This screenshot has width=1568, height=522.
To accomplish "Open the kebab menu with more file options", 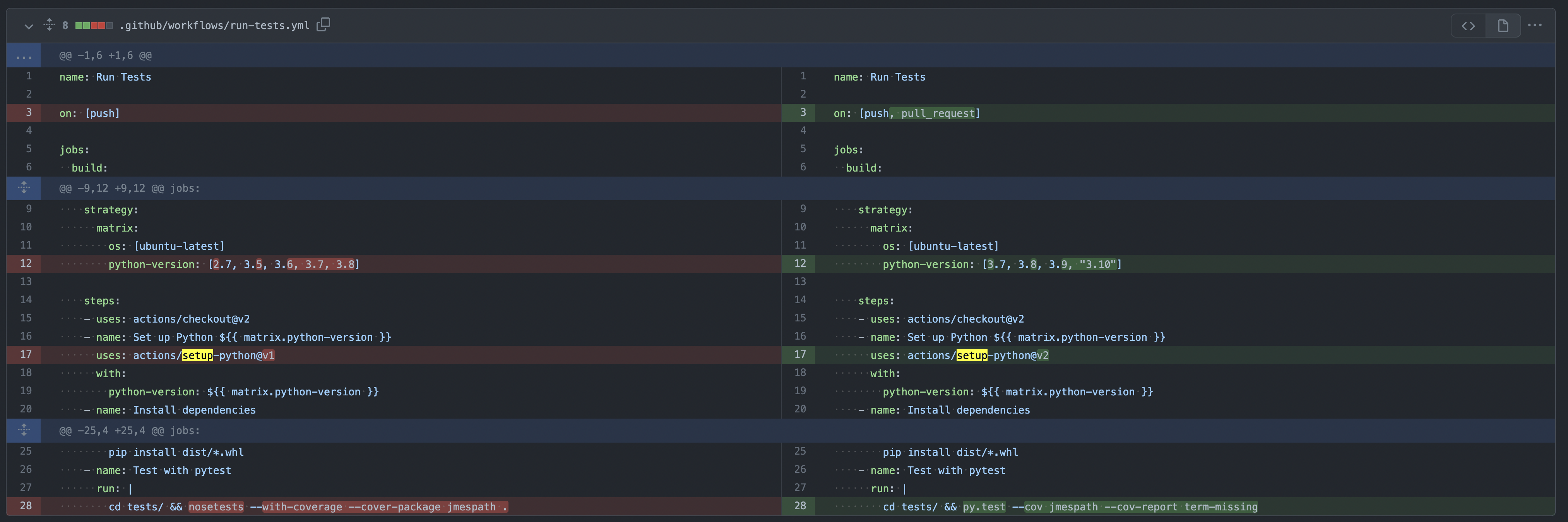I will pos(1535,25).
